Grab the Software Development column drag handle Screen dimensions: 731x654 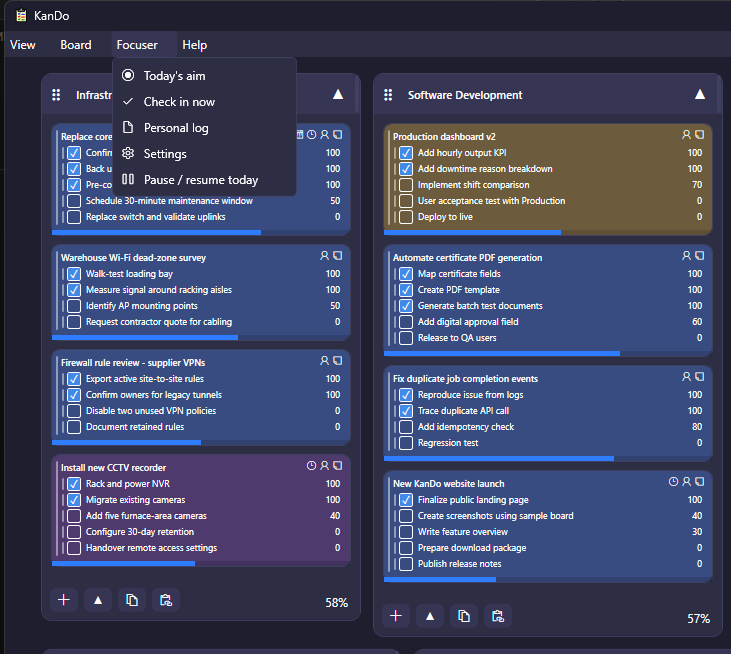pyautogui.click(x=388, y=95)
